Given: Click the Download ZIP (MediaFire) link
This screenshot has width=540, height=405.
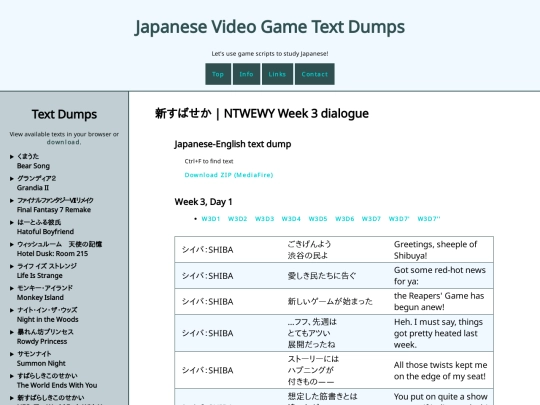Looking at the screenshot, I should tap(229, 175).
